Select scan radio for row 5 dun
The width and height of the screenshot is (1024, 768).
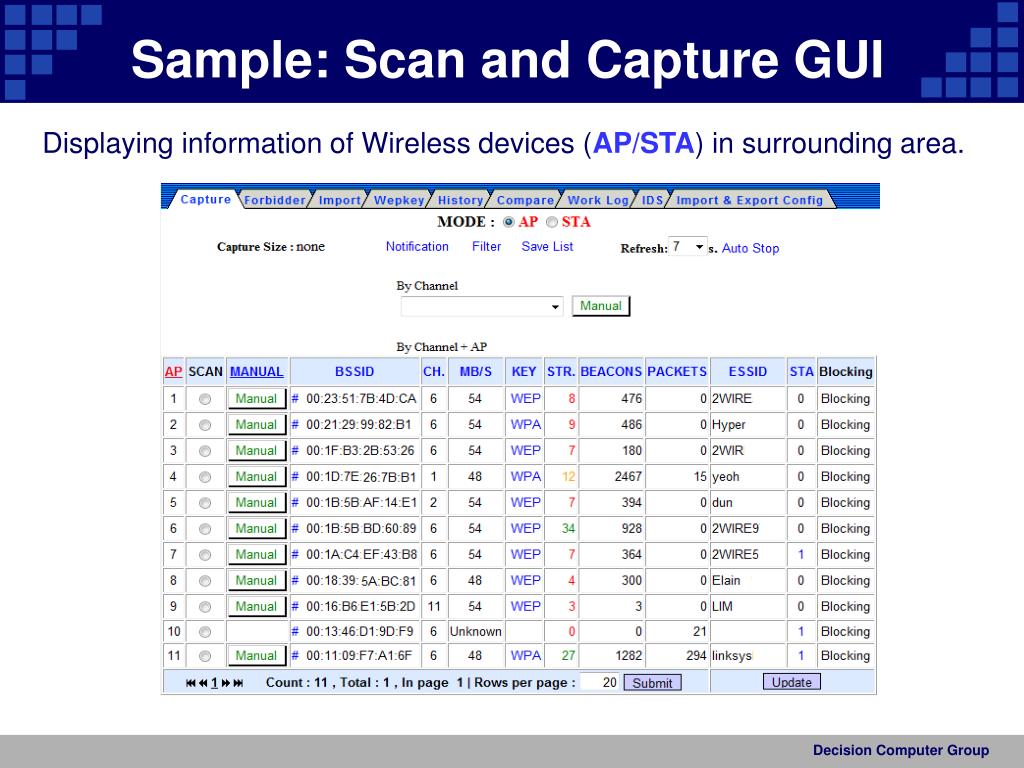click(x=205, y=503)
